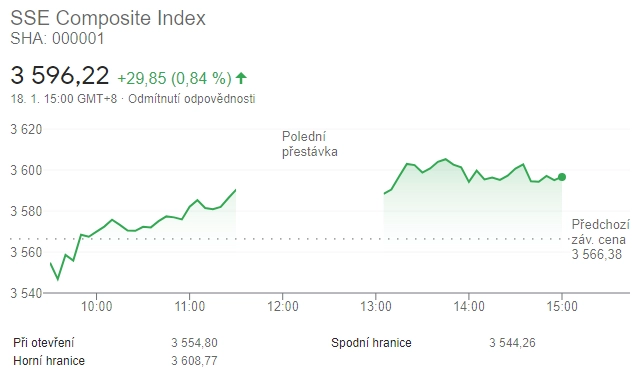Click the +29,85 (0,84 %) change value
Viewport: 638px width, 375px height.
(x=175, y=78)
